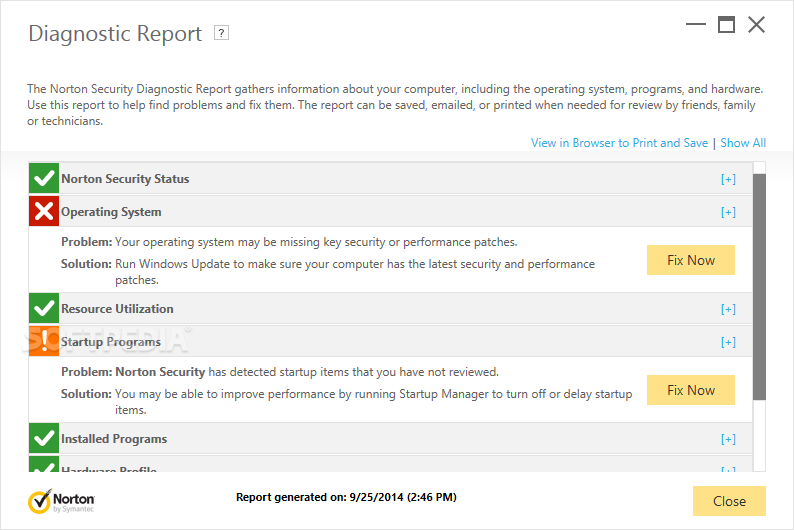Select the Operating System heading
Screen dimensions: 794x530
coord(111,212)
